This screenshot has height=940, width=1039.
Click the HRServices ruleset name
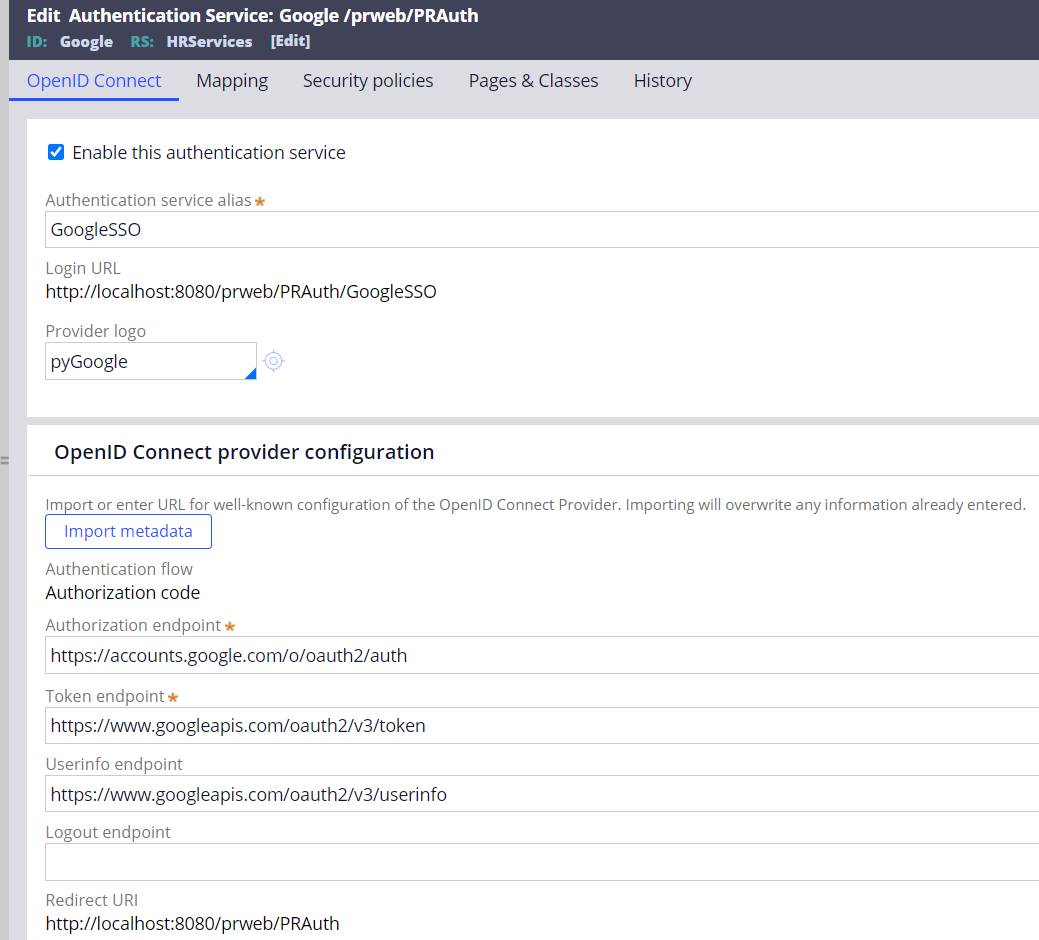point(209,41)
